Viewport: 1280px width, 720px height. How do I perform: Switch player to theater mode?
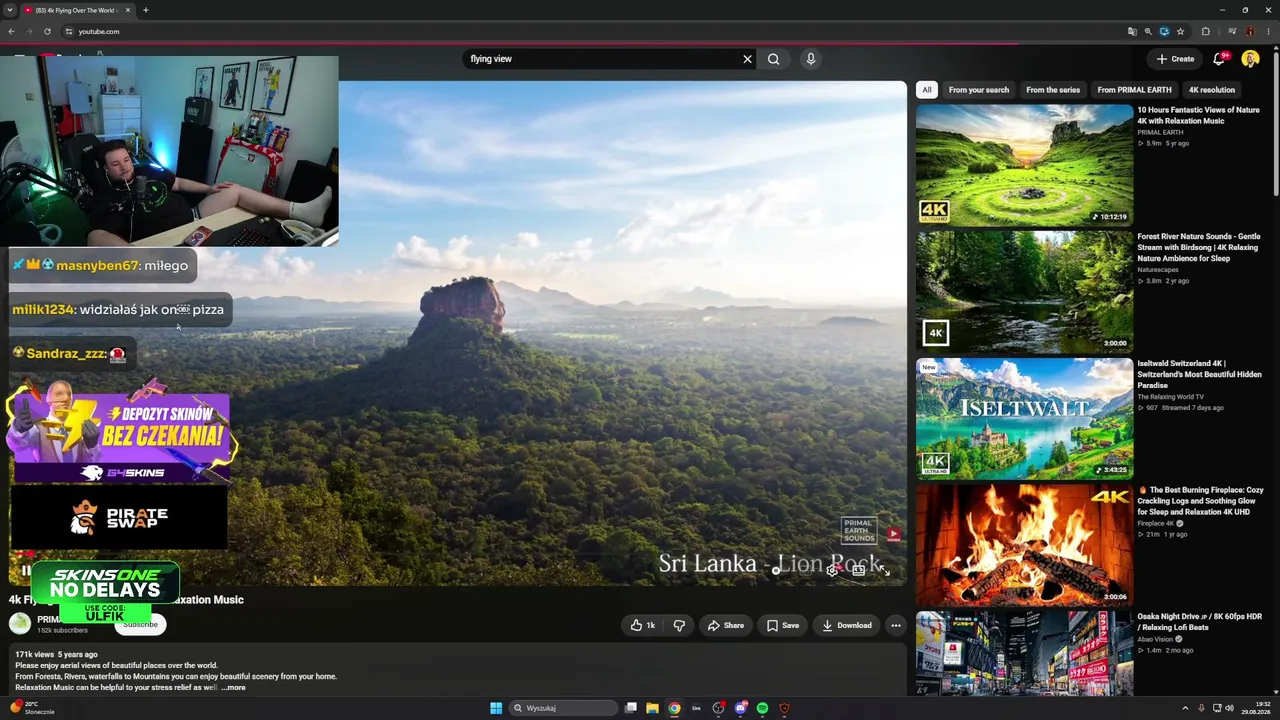coord(858,570)
